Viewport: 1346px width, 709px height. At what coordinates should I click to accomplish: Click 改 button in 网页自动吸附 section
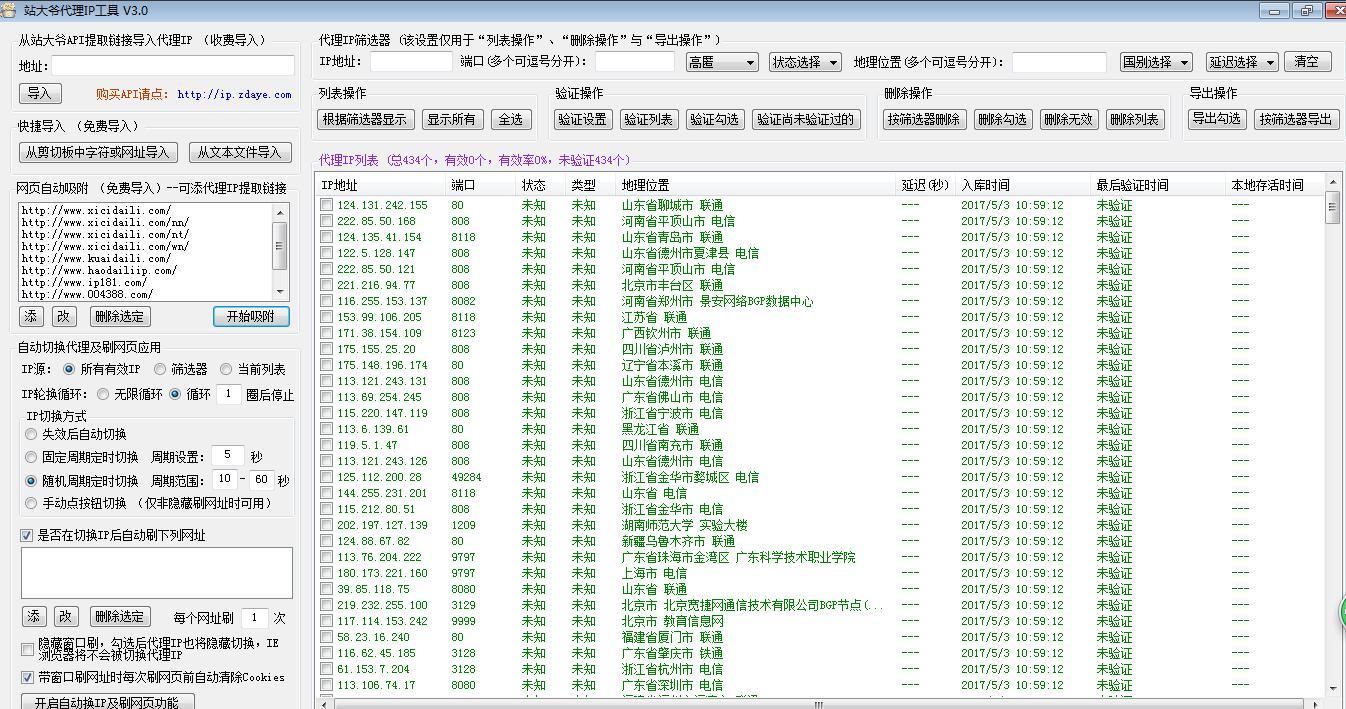click(64, 316)
